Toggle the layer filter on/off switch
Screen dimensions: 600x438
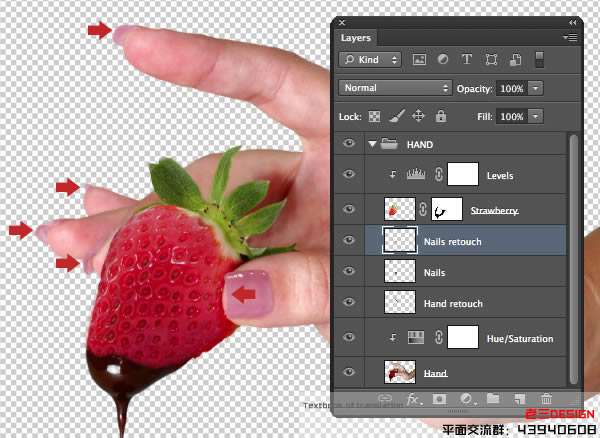(x=541, y=60)
